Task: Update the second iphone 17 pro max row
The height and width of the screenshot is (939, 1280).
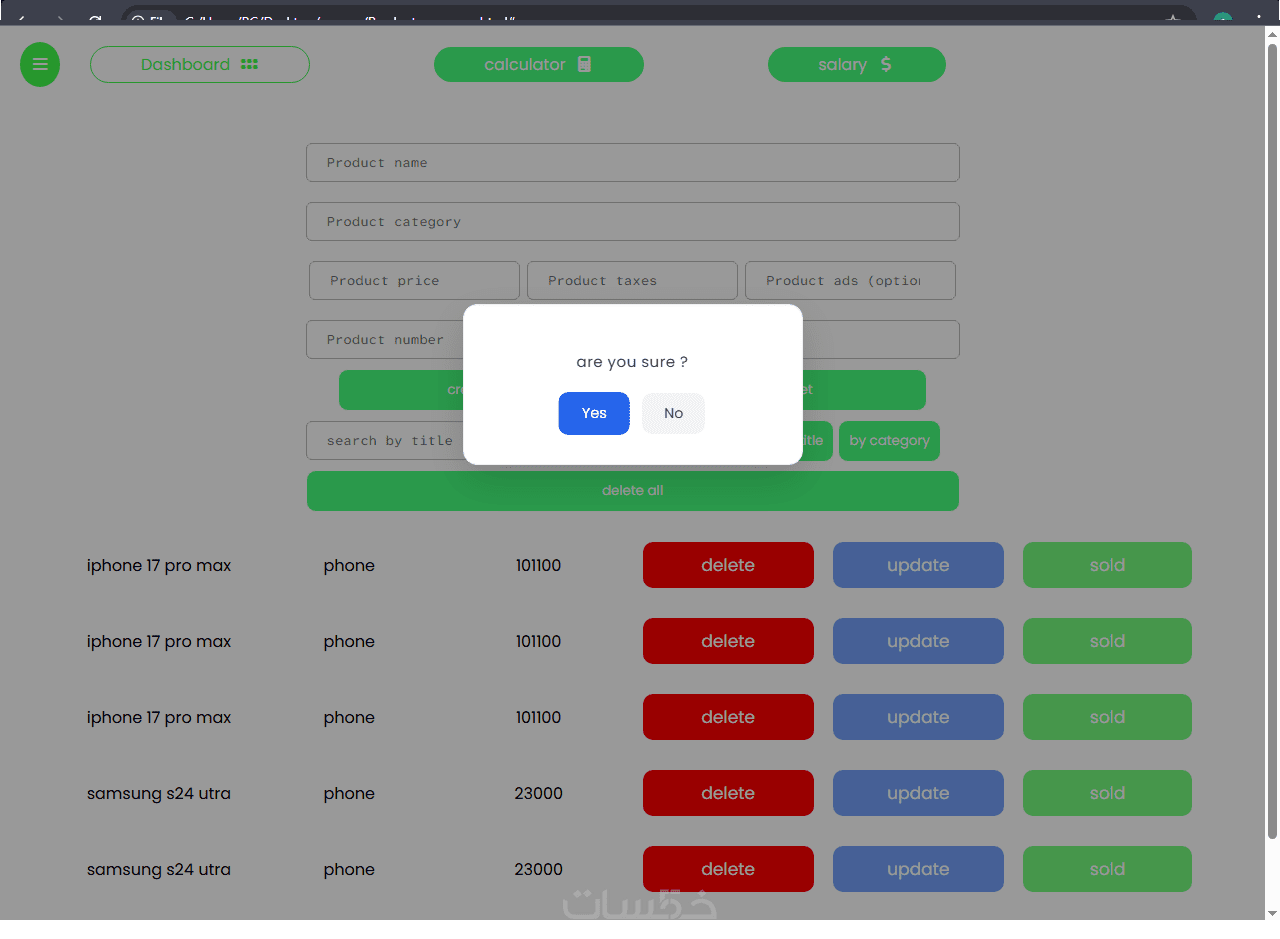Action: click(x=918, y=641)
